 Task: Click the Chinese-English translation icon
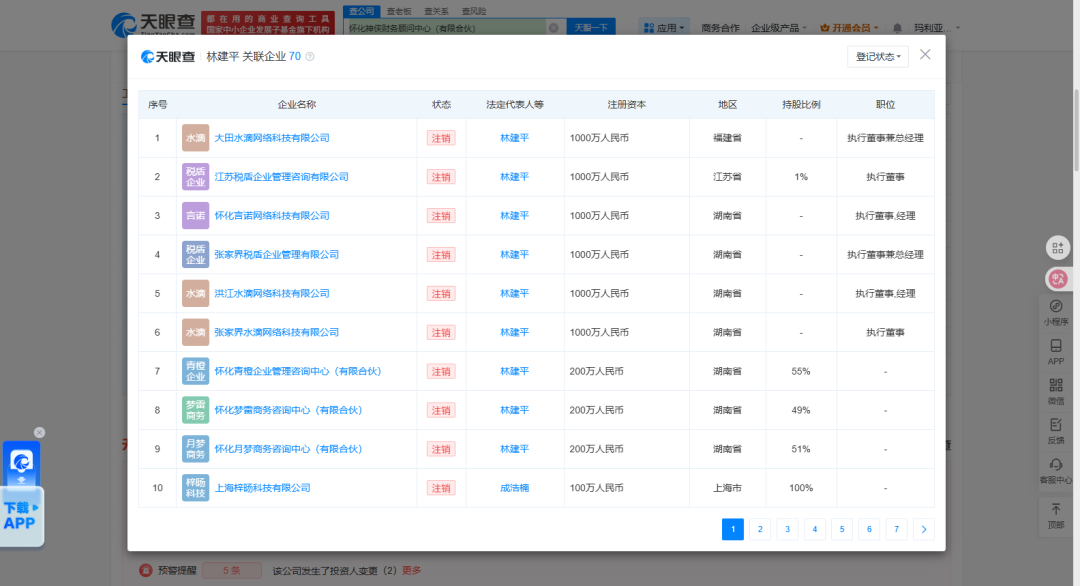pyautogui.click(x=1057, y=280)
